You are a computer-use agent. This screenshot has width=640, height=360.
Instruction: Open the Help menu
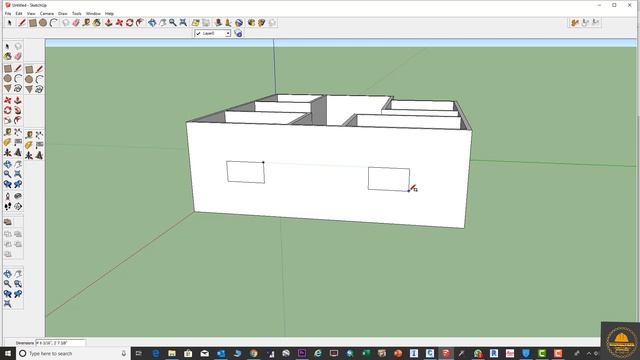coord(109,13)
